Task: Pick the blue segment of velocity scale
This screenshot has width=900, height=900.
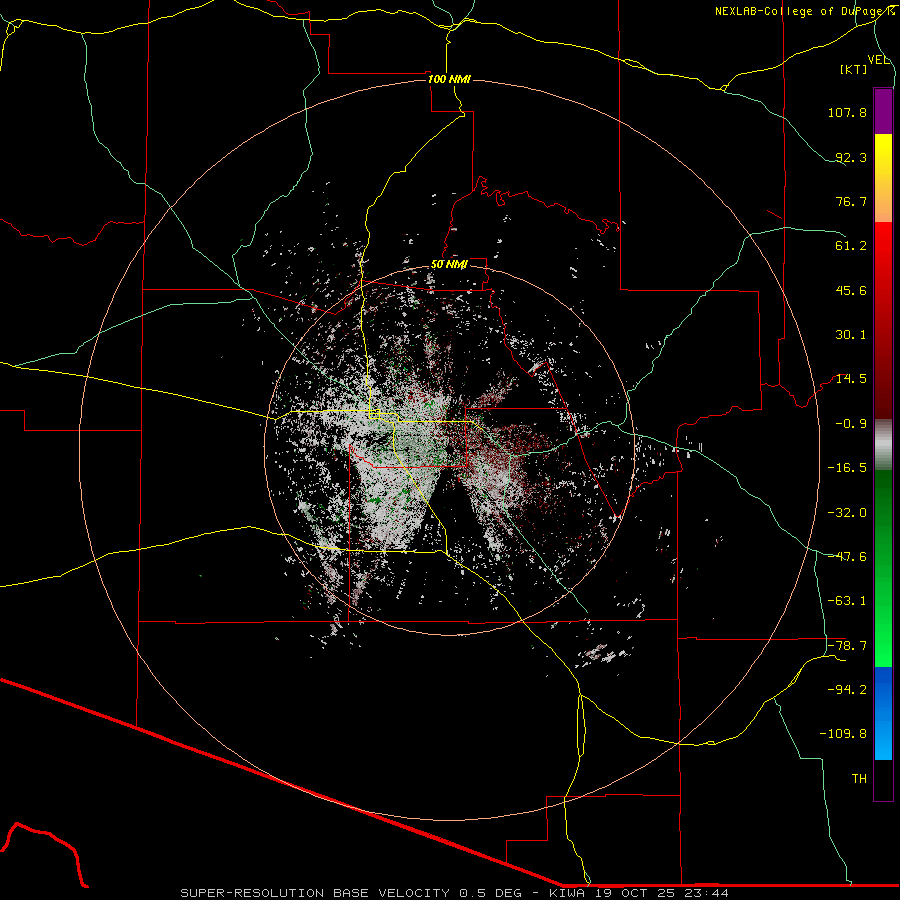Action: coord(883,713)
